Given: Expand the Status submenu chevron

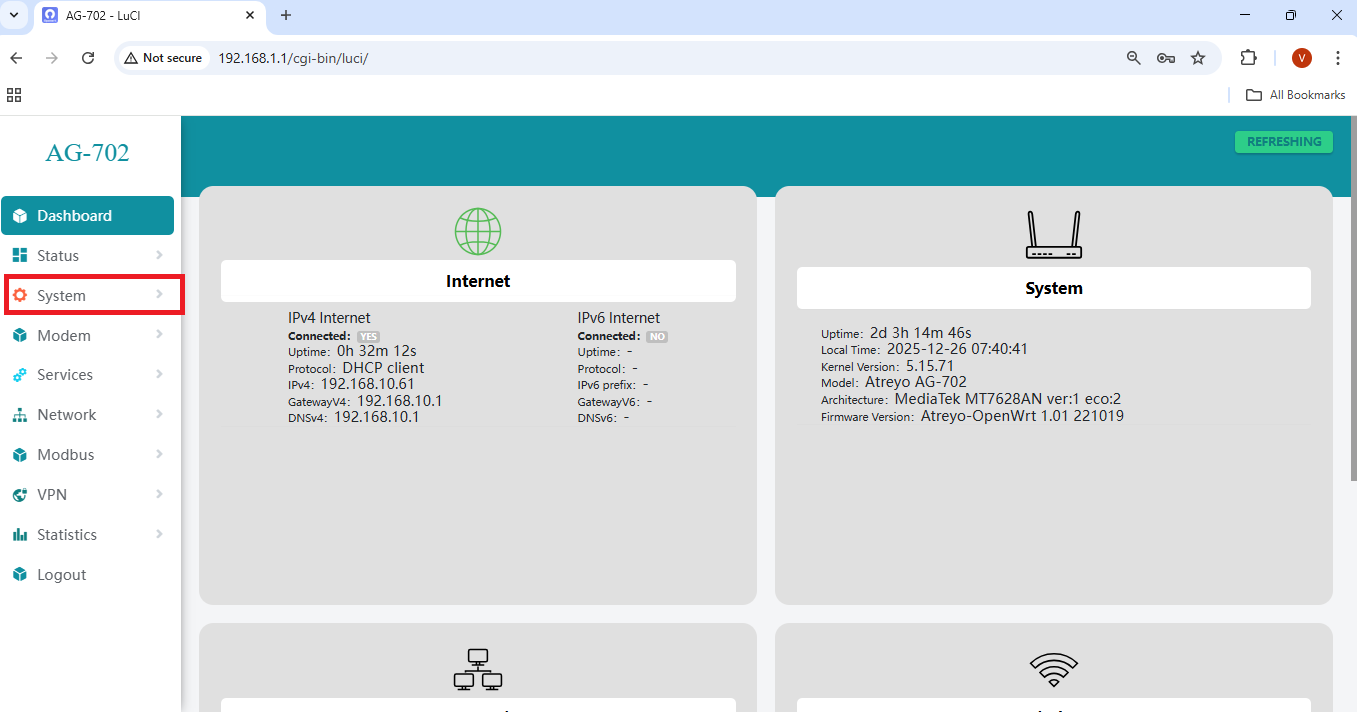Looking at the screenshot, I should tap(159, 255).
